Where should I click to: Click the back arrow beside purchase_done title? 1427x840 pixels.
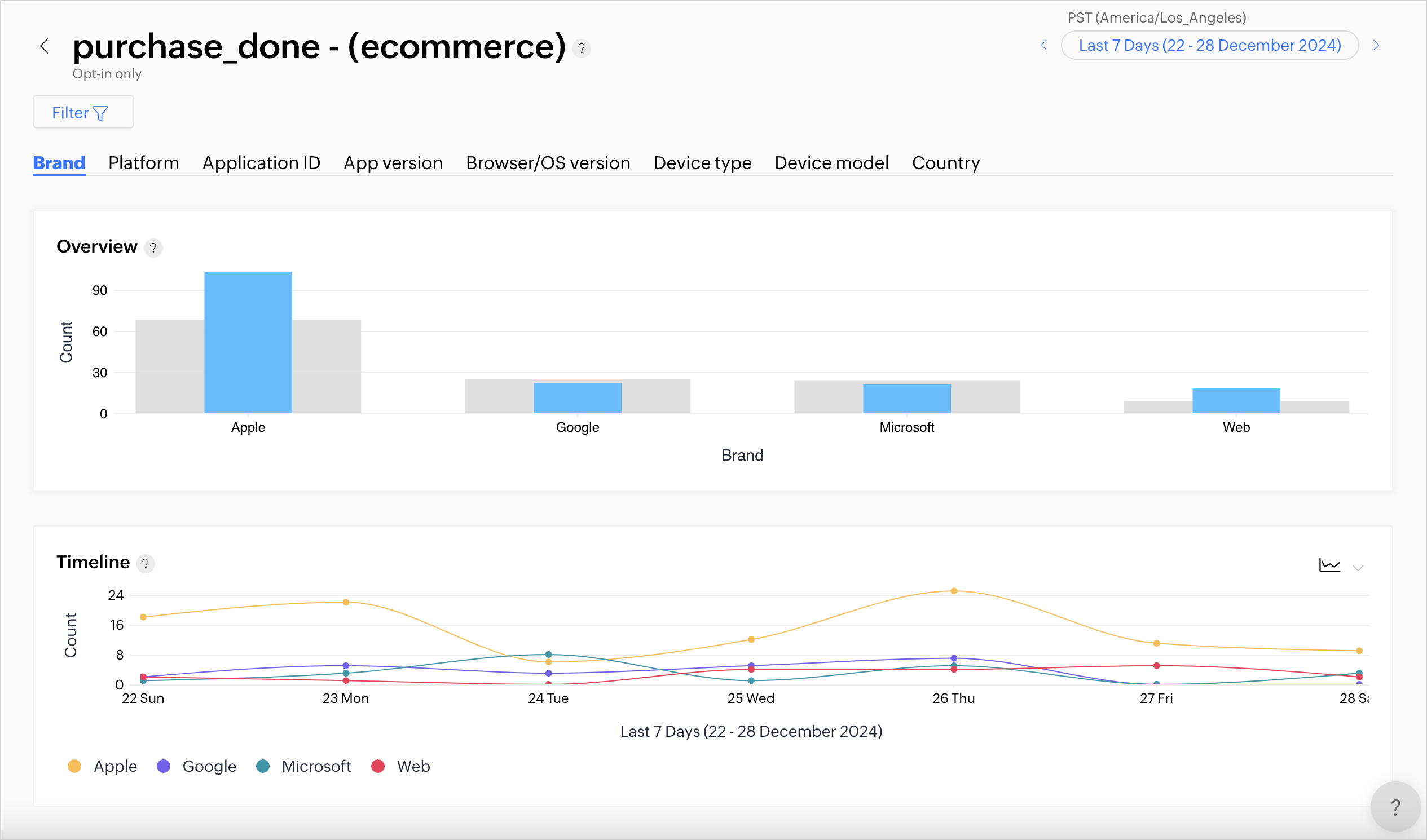click(44, 46)
